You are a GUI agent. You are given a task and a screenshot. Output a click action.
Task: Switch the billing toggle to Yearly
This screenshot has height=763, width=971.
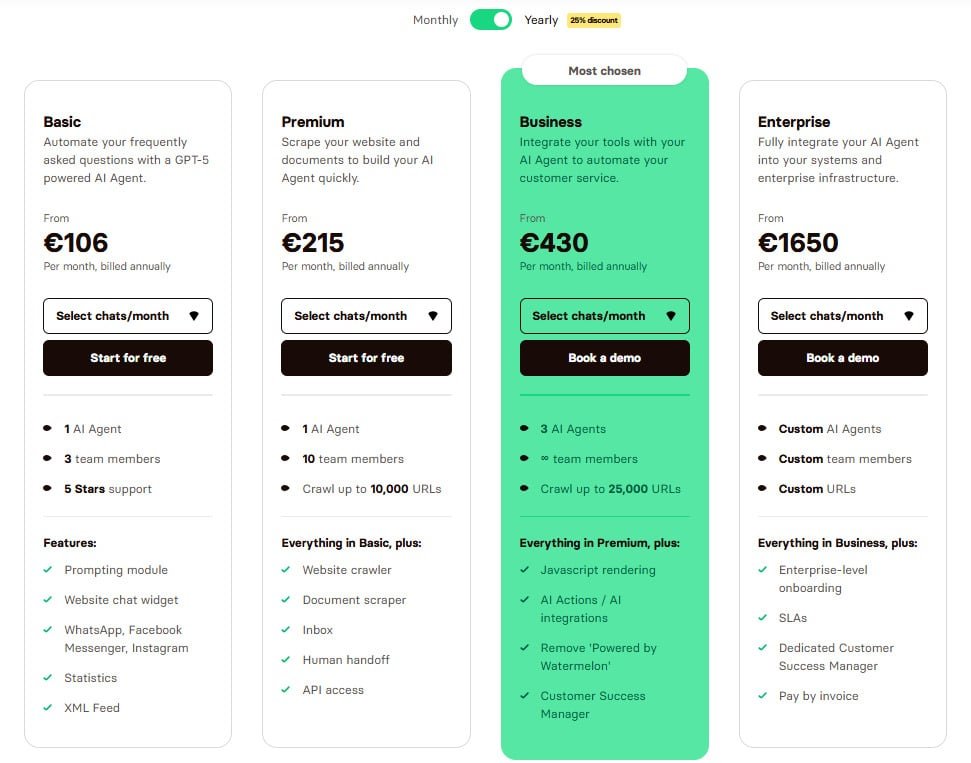click(540, 19)
